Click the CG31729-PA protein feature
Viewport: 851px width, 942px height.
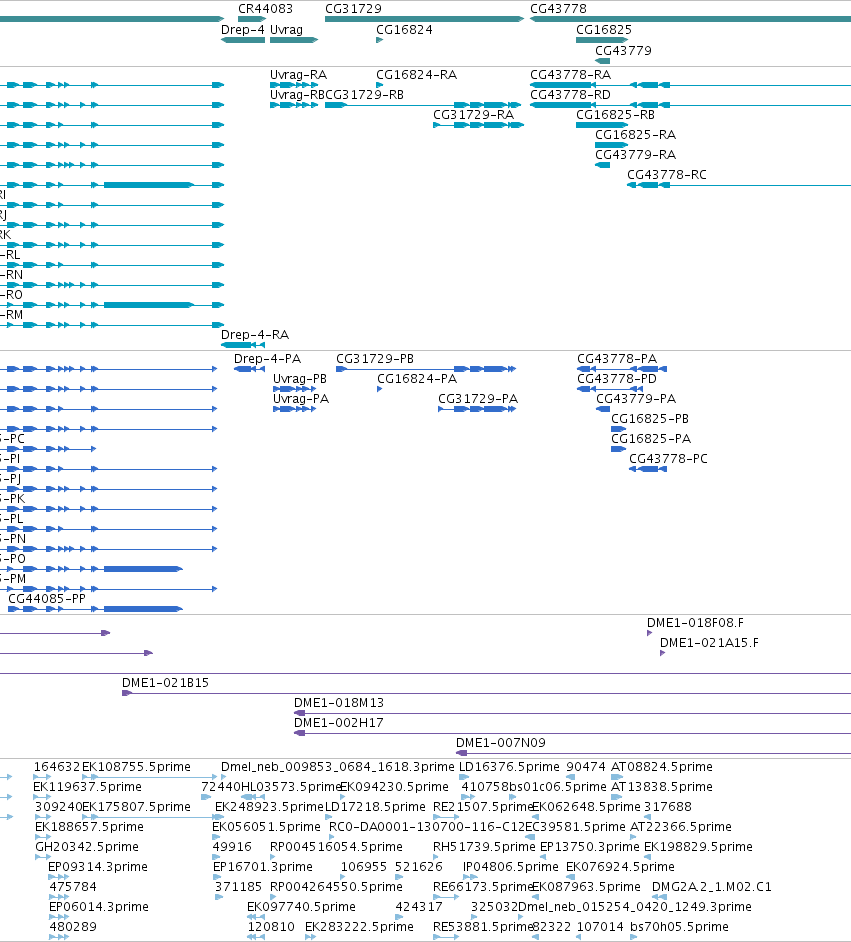(477, 409)
